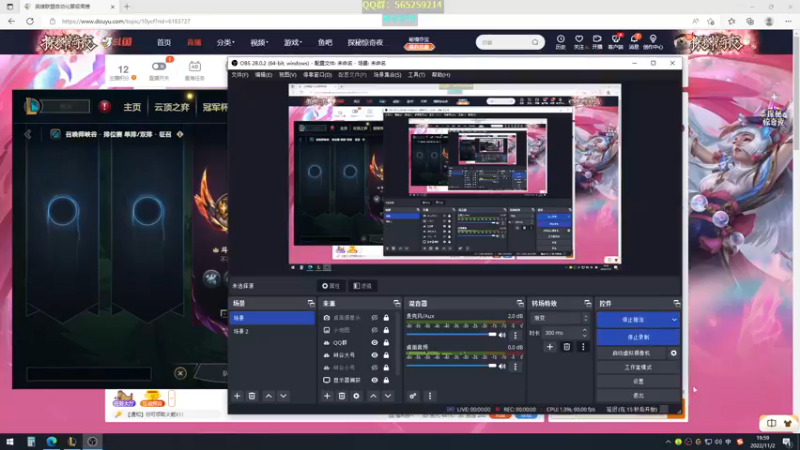800x450 pixels.
Task: Hide the 峡谷大号 source
Action: tap(374, 355)
